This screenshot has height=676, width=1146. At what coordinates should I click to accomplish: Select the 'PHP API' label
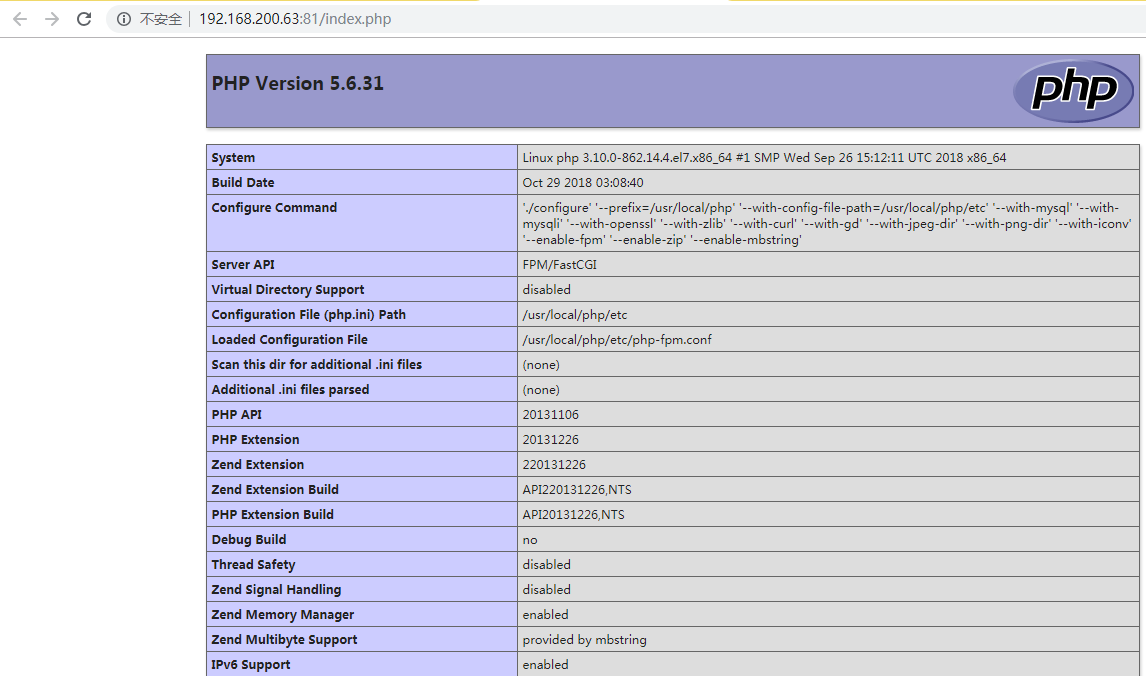click(x=236, y=414)
